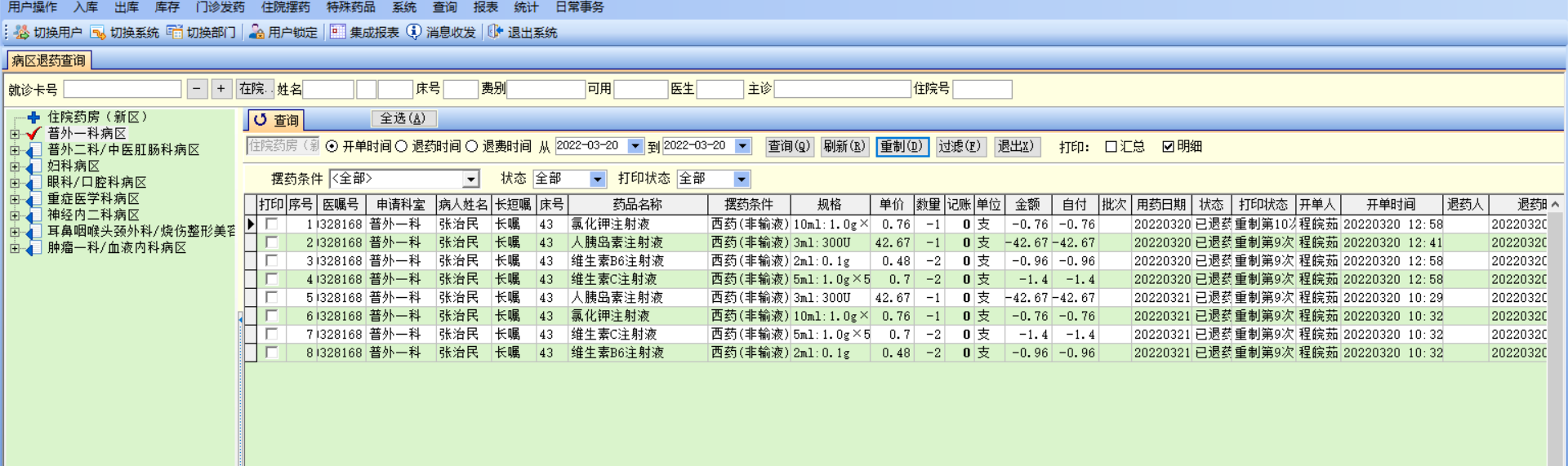Viewport: 1568px width, 466px height.
Task: Click the refresh icon on 查询 tab
Action: tap(261, 120)
